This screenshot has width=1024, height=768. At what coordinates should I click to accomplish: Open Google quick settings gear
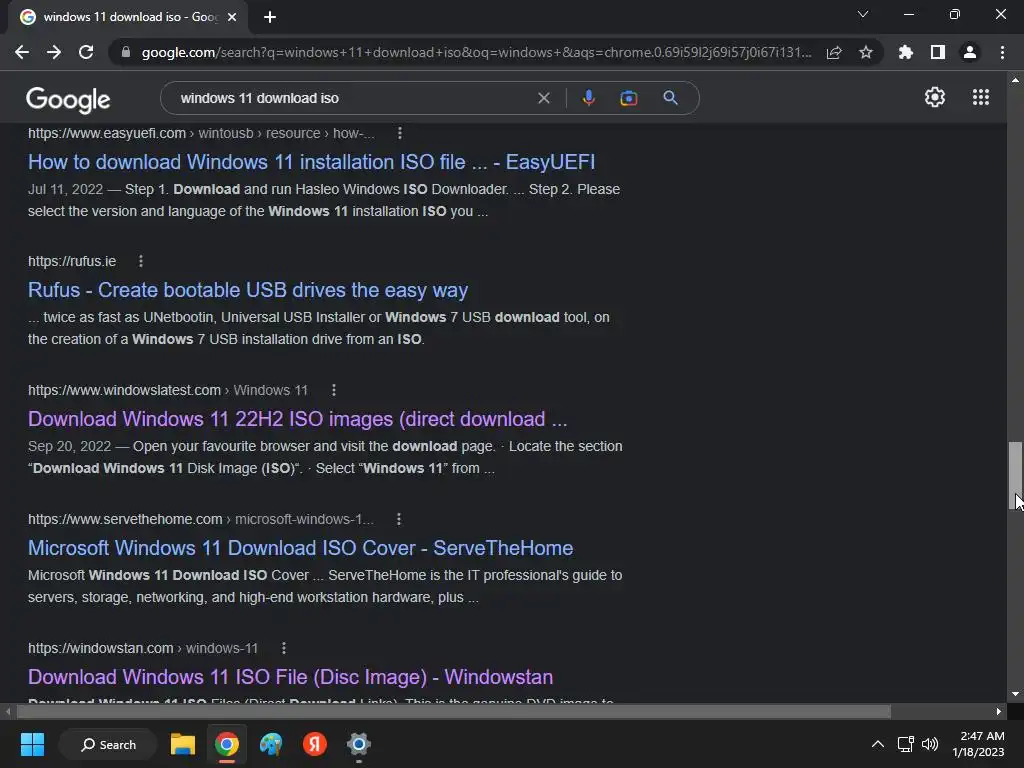click(935, 97)
